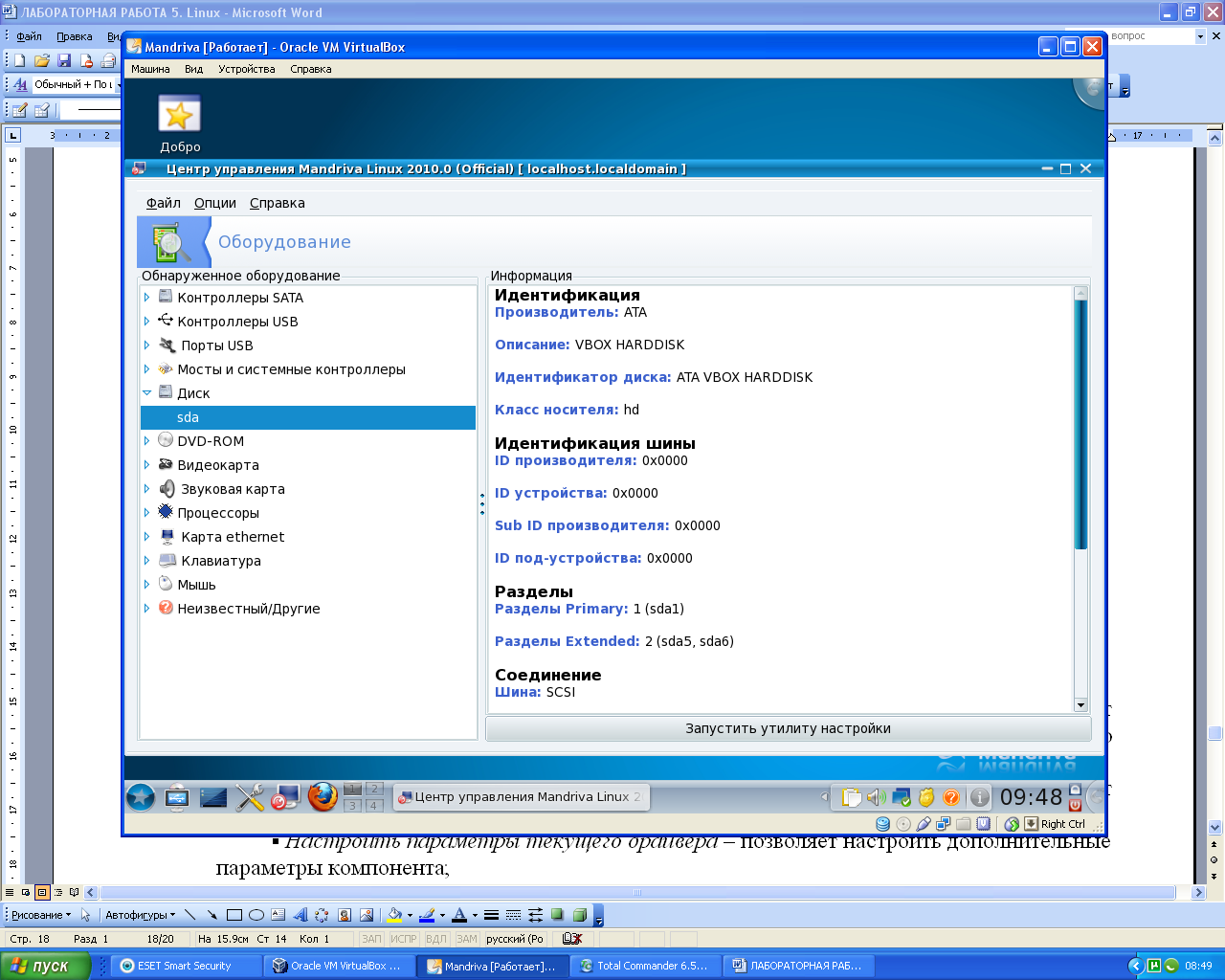Image resolution: width=1225 pixels, height=980 pixels.
Task: Click the 3-D style cube icon
Action: [x=579, y=914]
